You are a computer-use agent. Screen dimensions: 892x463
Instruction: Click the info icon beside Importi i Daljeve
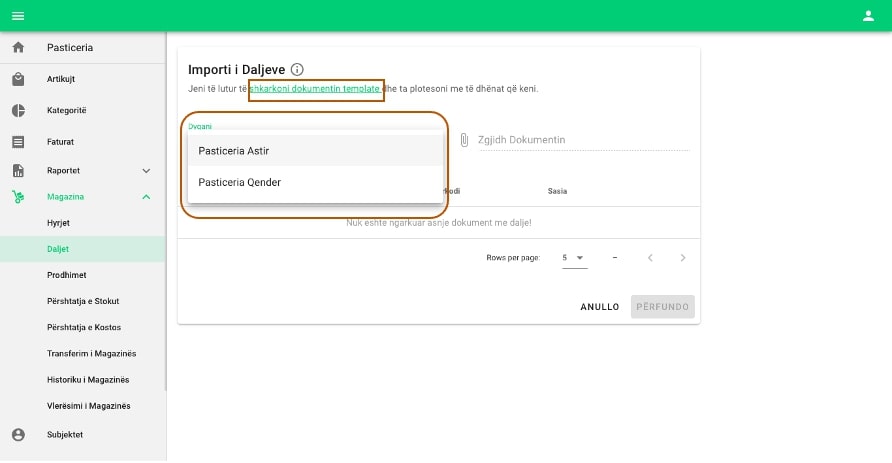tap(297, 70)
